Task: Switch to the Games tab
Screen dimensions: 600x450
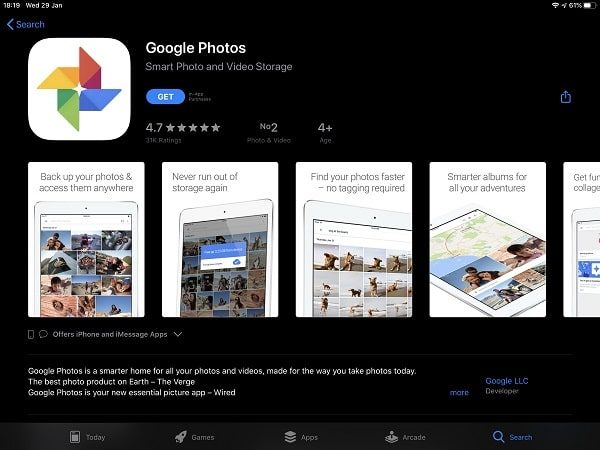Action: point(203,437)
